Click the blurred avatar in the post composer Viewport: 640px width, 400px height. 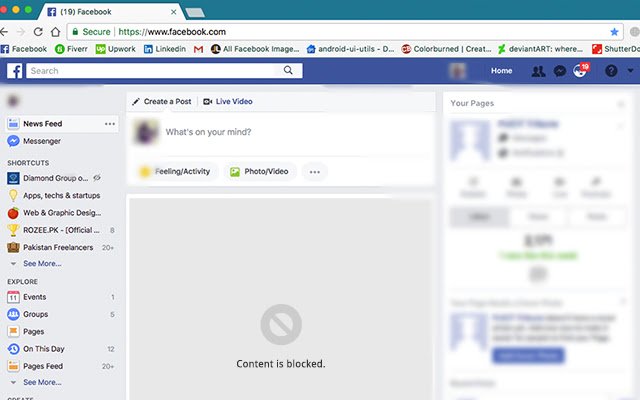tap(146, 132)
